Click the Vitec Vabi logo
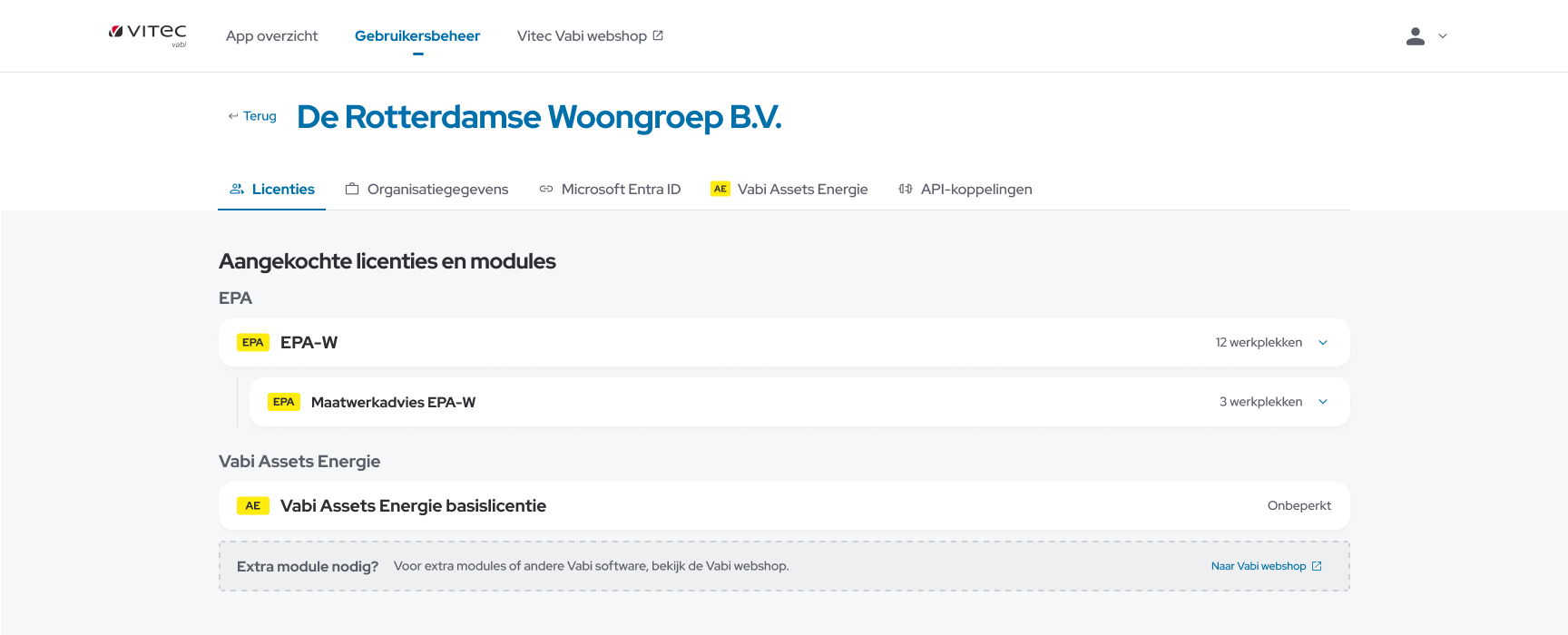This screenshot has height=635, width=1568. point(148,34)
